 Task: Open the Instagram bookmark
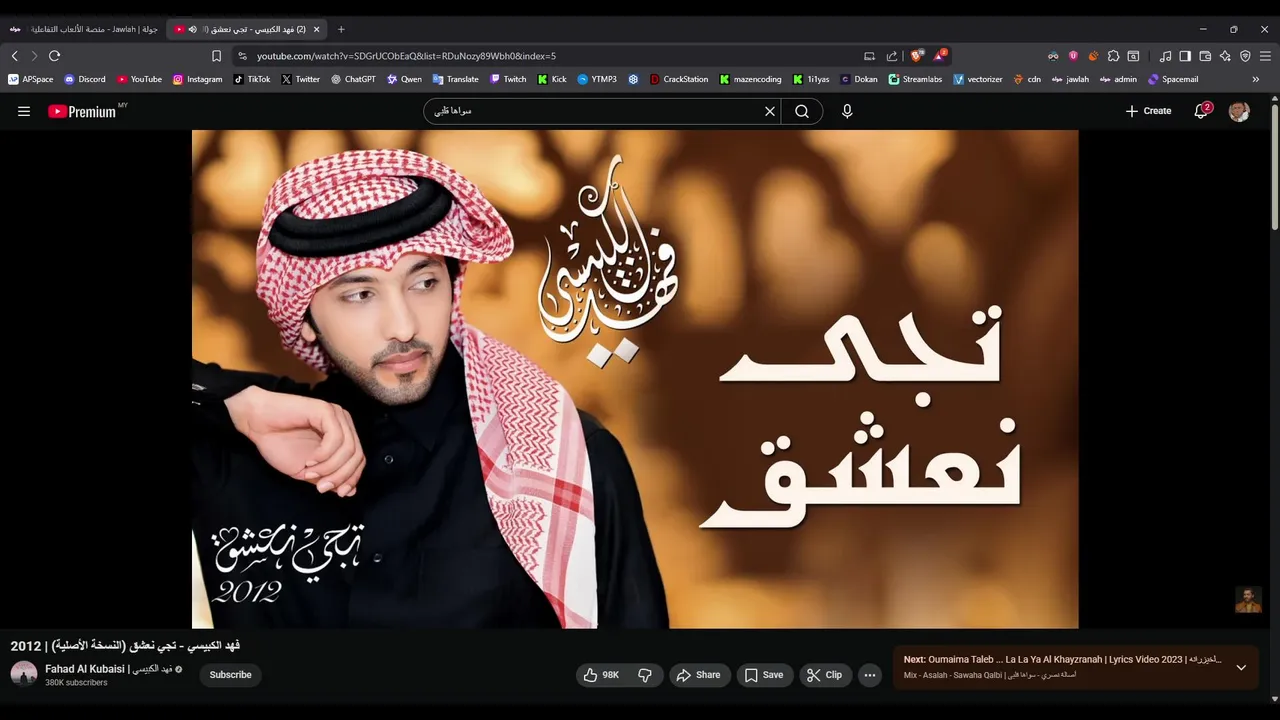coord(197,79)
